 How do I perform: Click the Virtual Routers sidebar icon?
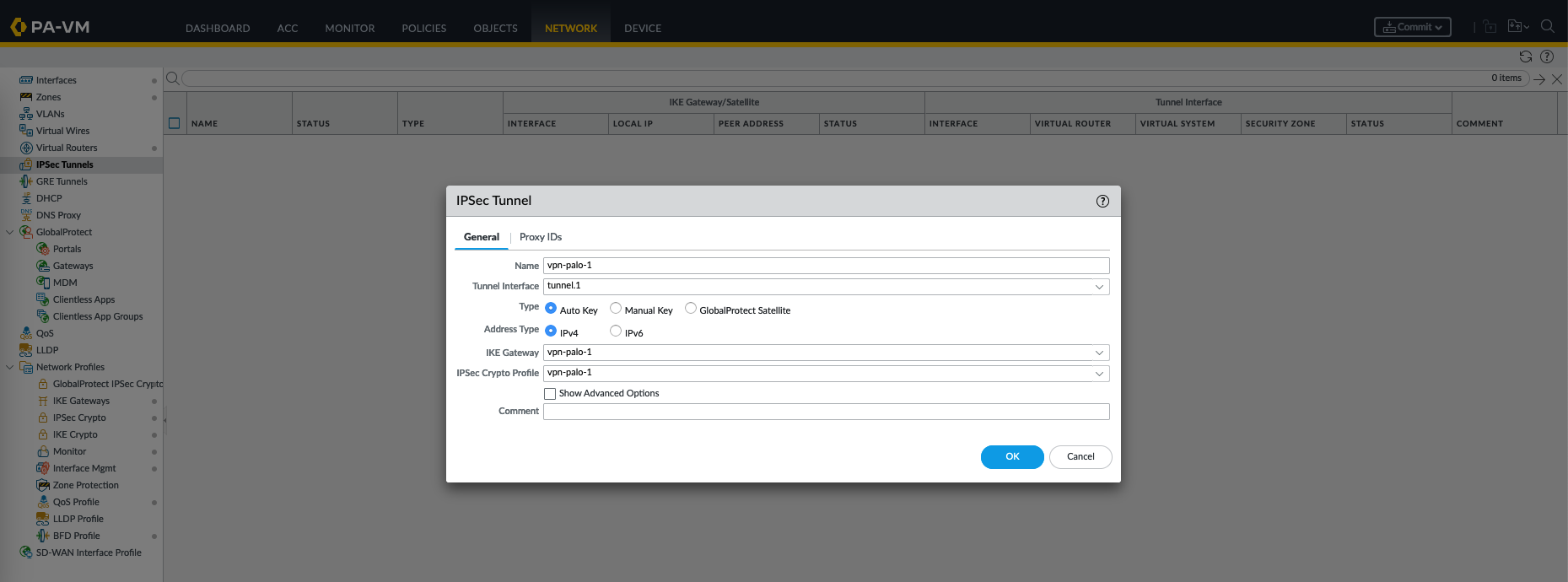(26, 148)
